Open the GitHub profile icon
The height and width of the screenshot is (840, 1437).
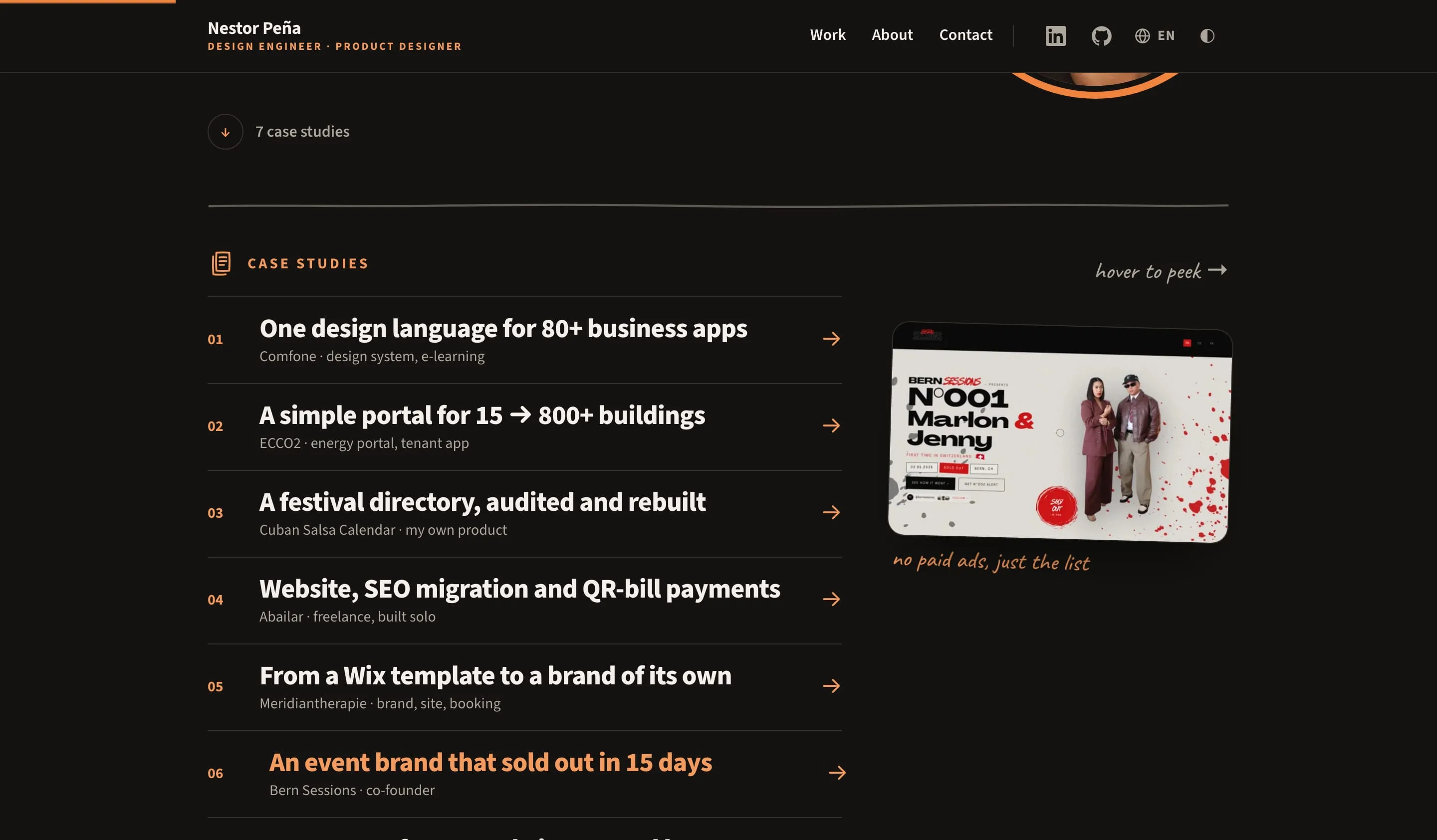click(x=1101, y=35)
